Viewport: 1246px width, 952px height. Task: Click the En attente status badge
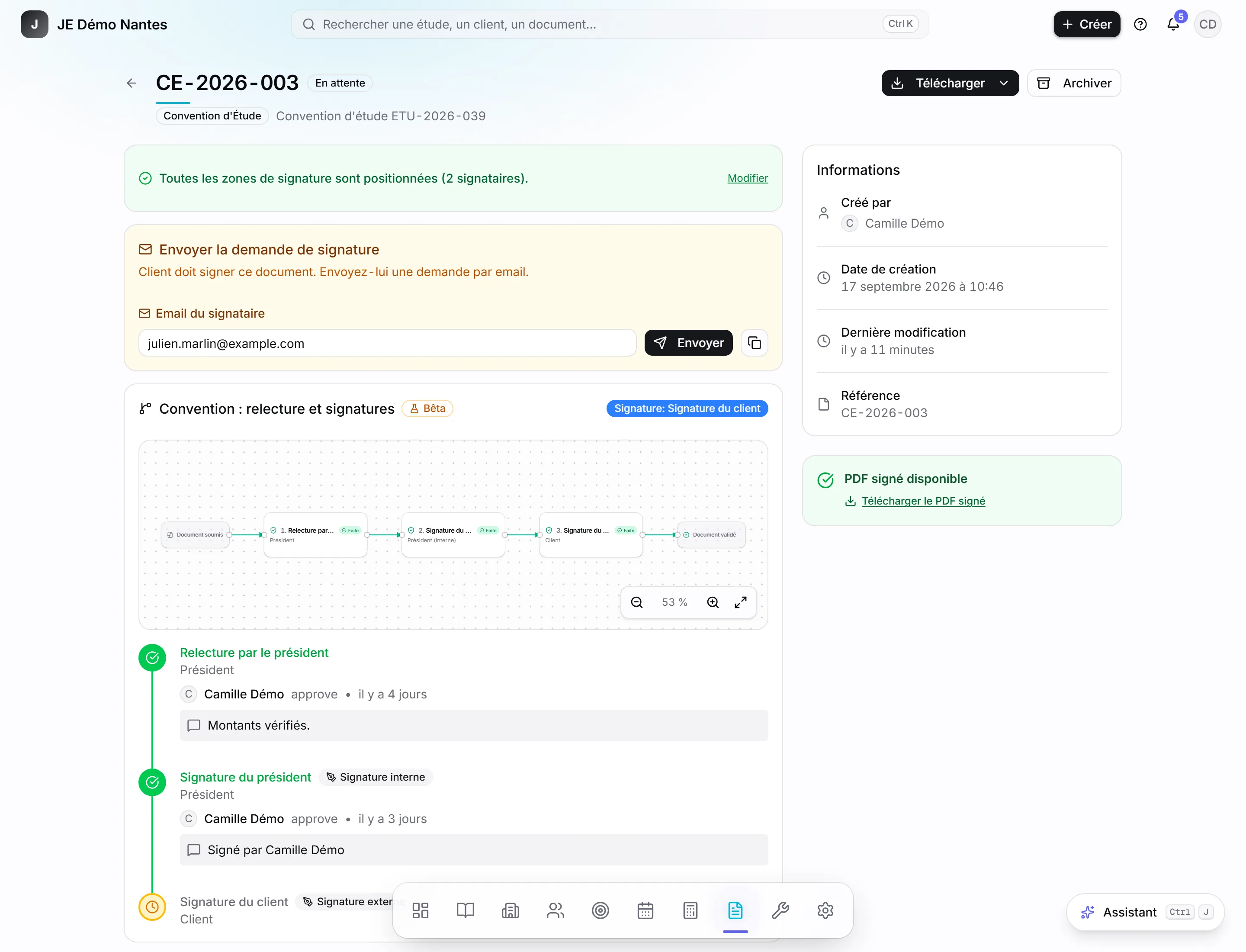click(340, 83)
